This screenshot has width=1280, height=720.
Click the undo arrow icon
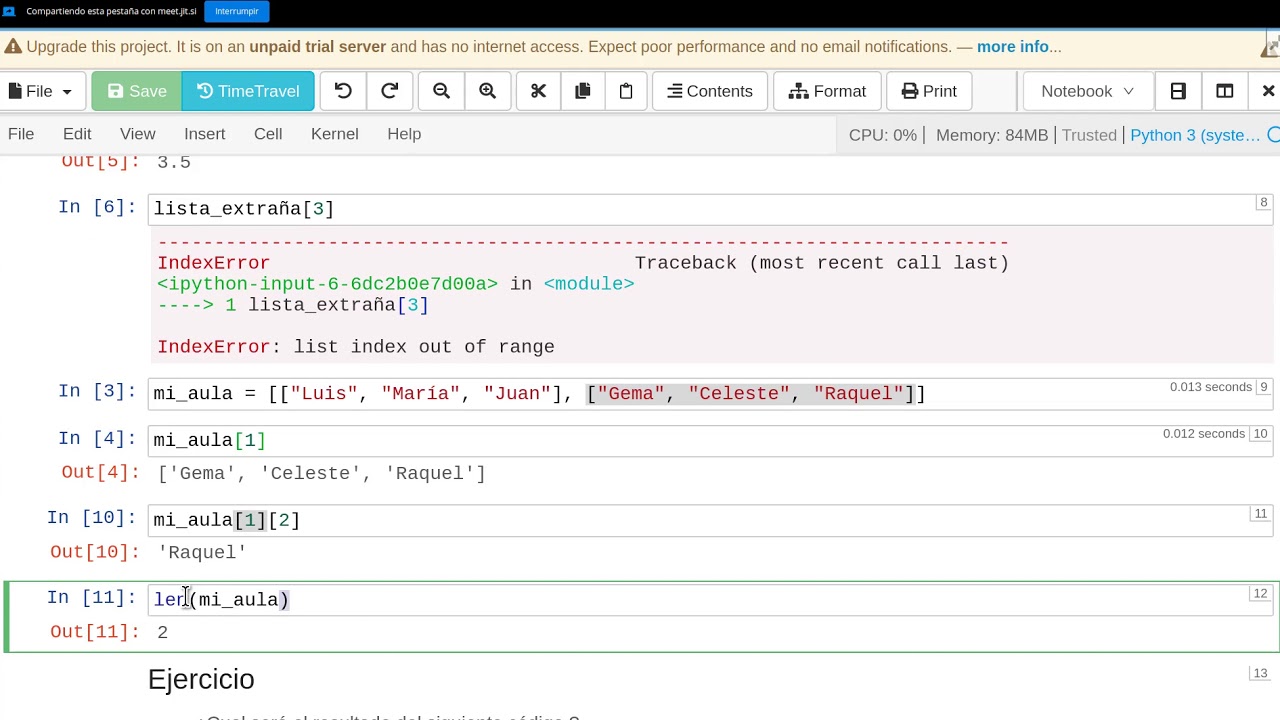(343, 91)
